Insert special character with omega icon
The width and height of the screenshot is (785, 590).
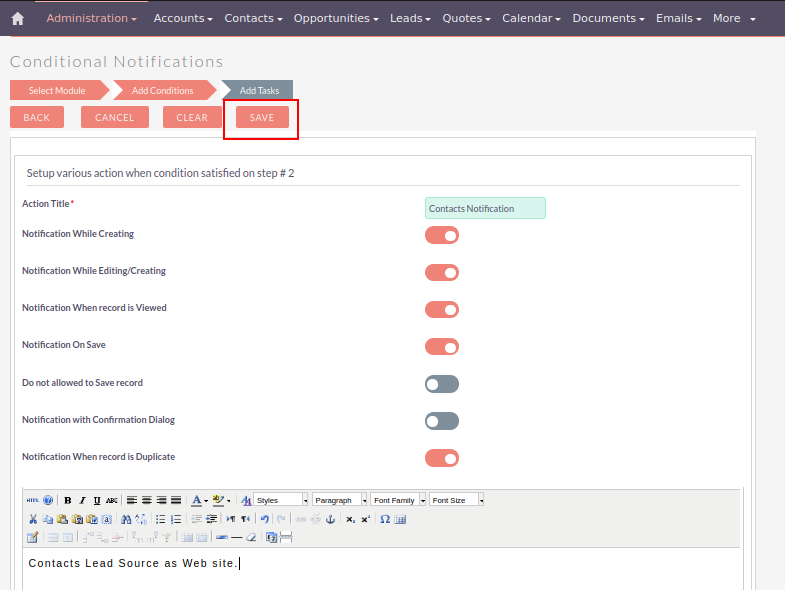[385, 519]
